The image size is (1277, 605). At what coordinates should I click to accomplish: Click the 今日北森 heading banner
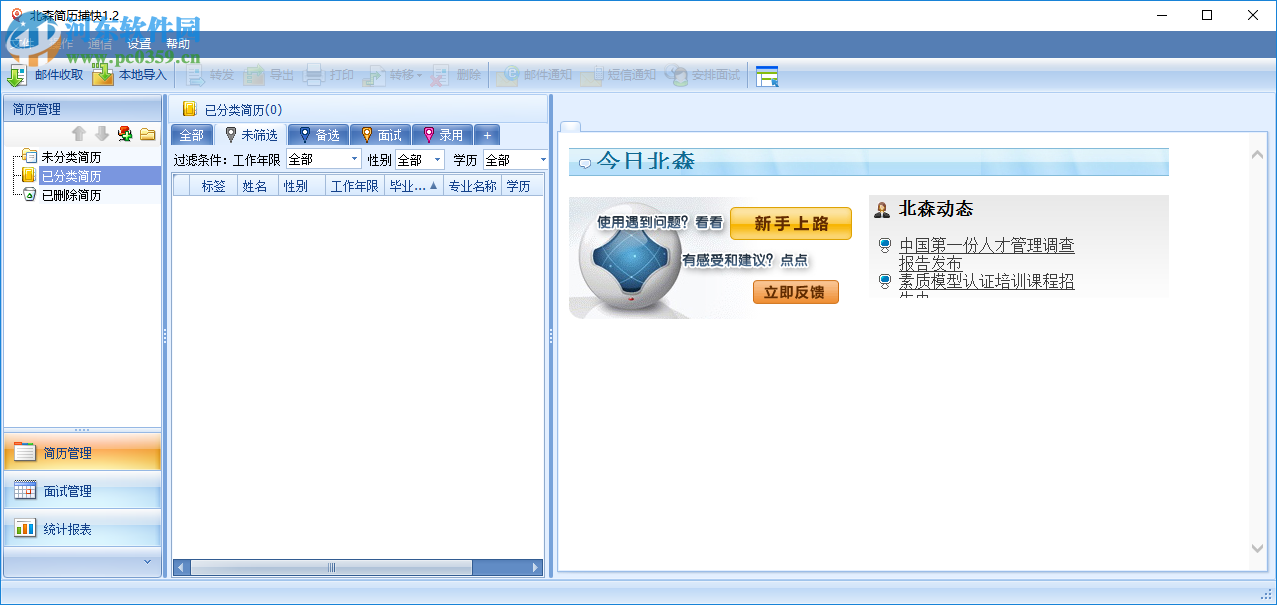[x=868, y=161]
